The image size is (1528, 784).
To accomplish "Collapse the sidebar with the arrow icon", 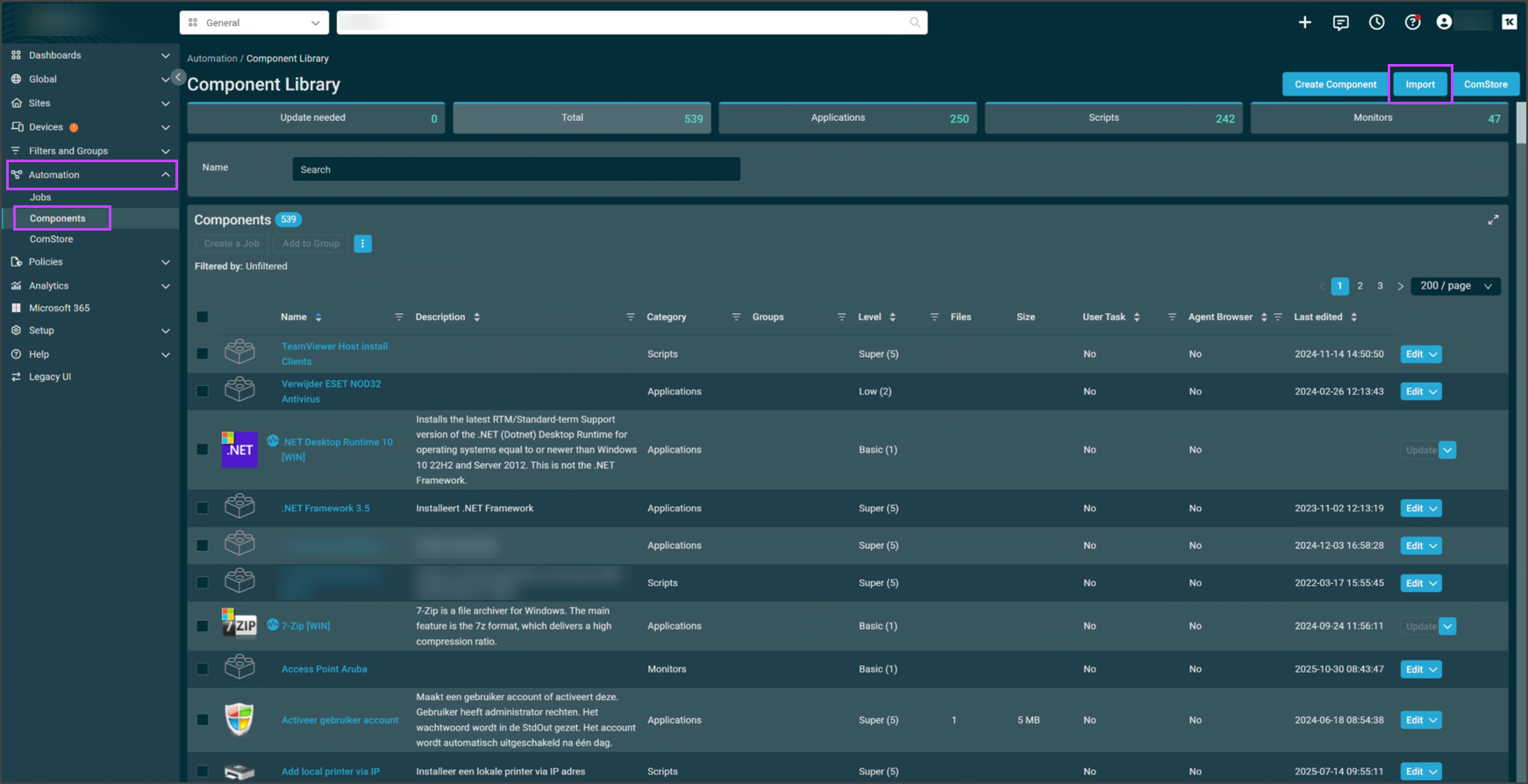I will tap(178, 77).
